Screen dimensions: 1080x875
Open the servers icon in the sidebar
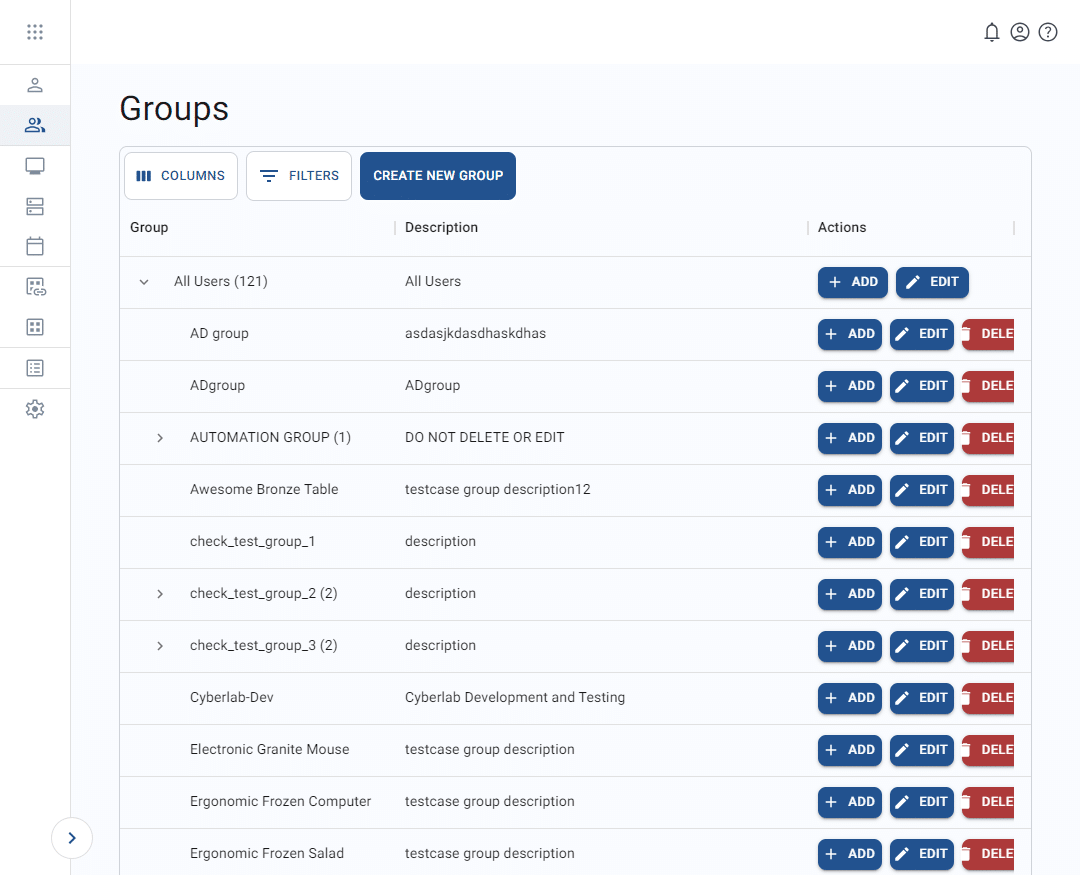(x=35, y=206)
